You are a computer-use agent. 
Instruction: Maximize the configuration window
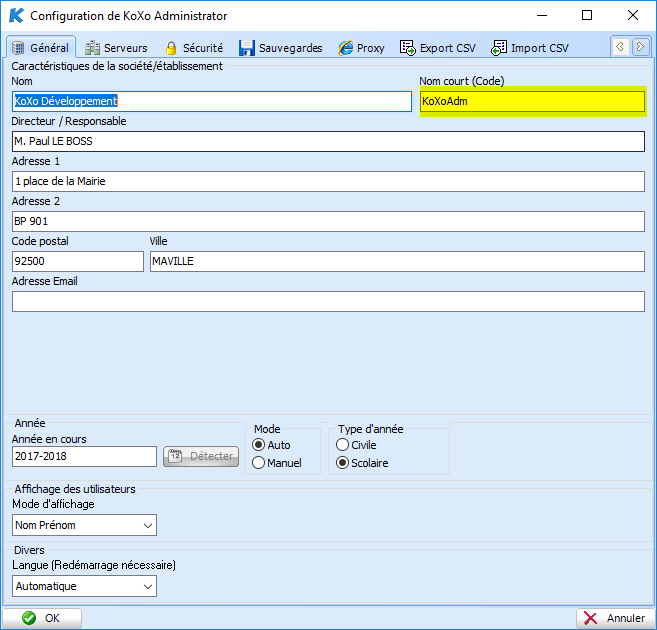pos(587,15)
